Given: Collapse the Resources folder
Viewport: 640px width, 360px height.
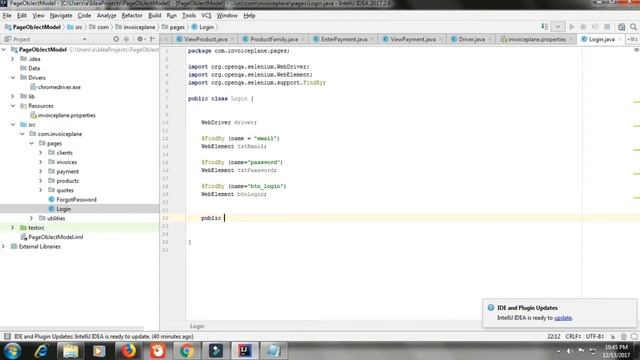Looking at the screenshot, I should click(x=13, y=106).
